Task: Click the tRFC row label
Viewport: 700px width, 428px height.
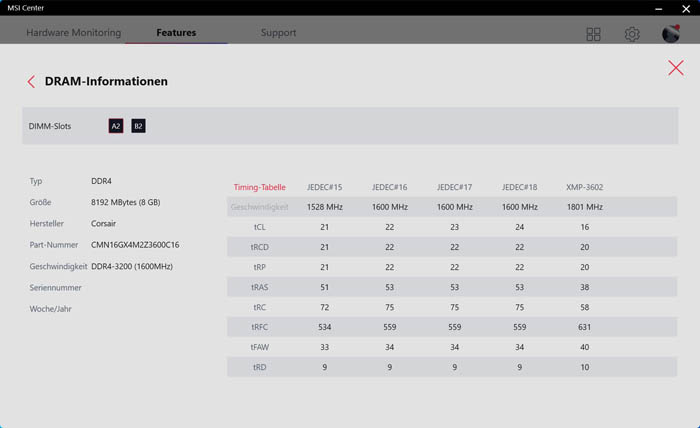Action: point(259,327)
